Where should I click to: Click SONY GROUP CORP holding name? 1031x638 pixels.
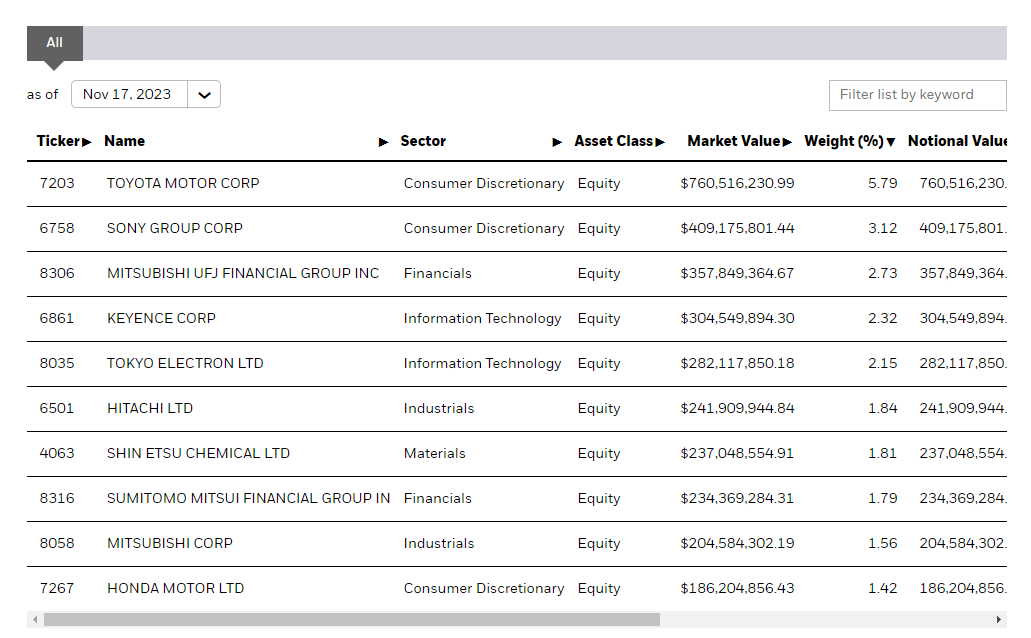[175, 229]
